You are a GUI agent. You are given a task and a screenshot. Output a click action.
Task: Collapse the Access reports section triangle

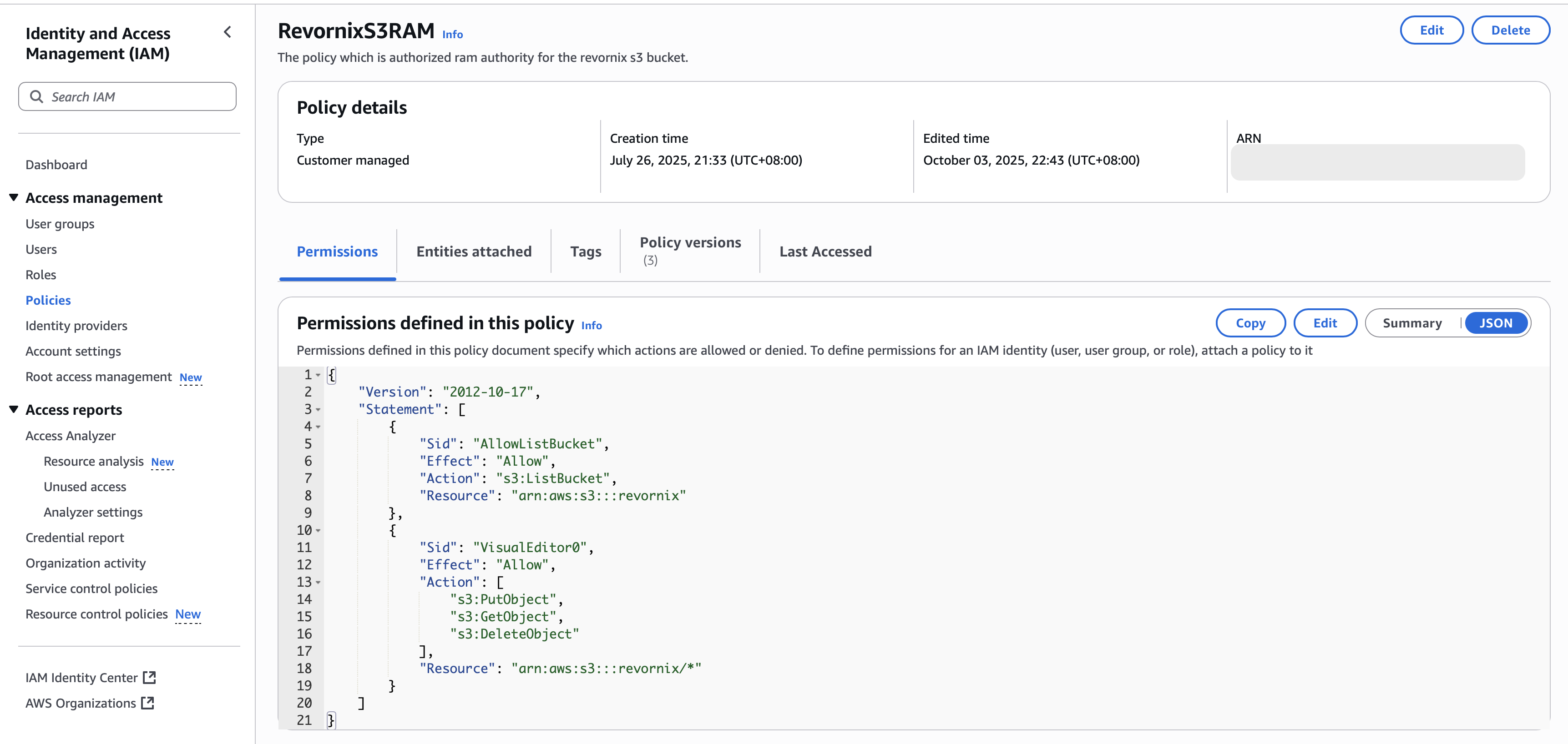tap(13, 409)
